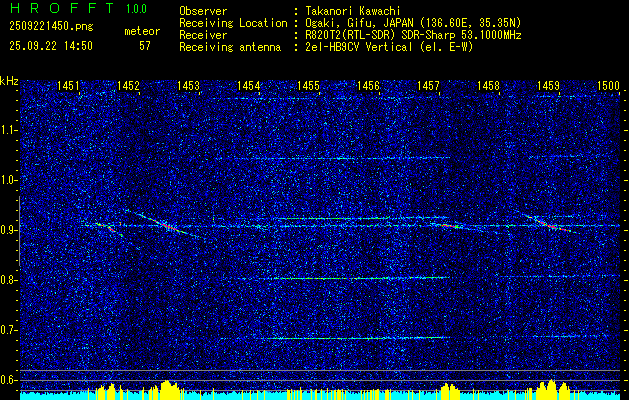Image resolution: width=629 pixels, height=400 pixels.
Task: Click the red meteor echo near 1459
Action: 552,224
